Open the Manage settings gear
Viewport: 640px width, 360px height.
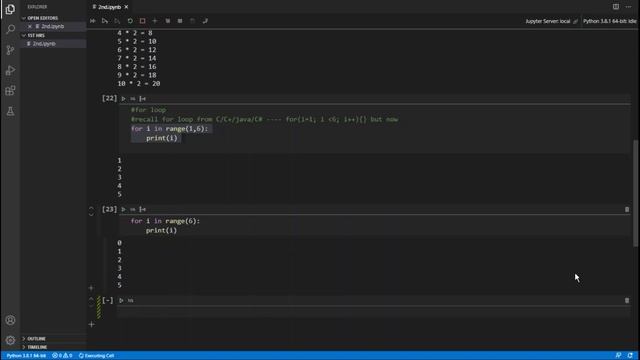[x=10, y=340]
